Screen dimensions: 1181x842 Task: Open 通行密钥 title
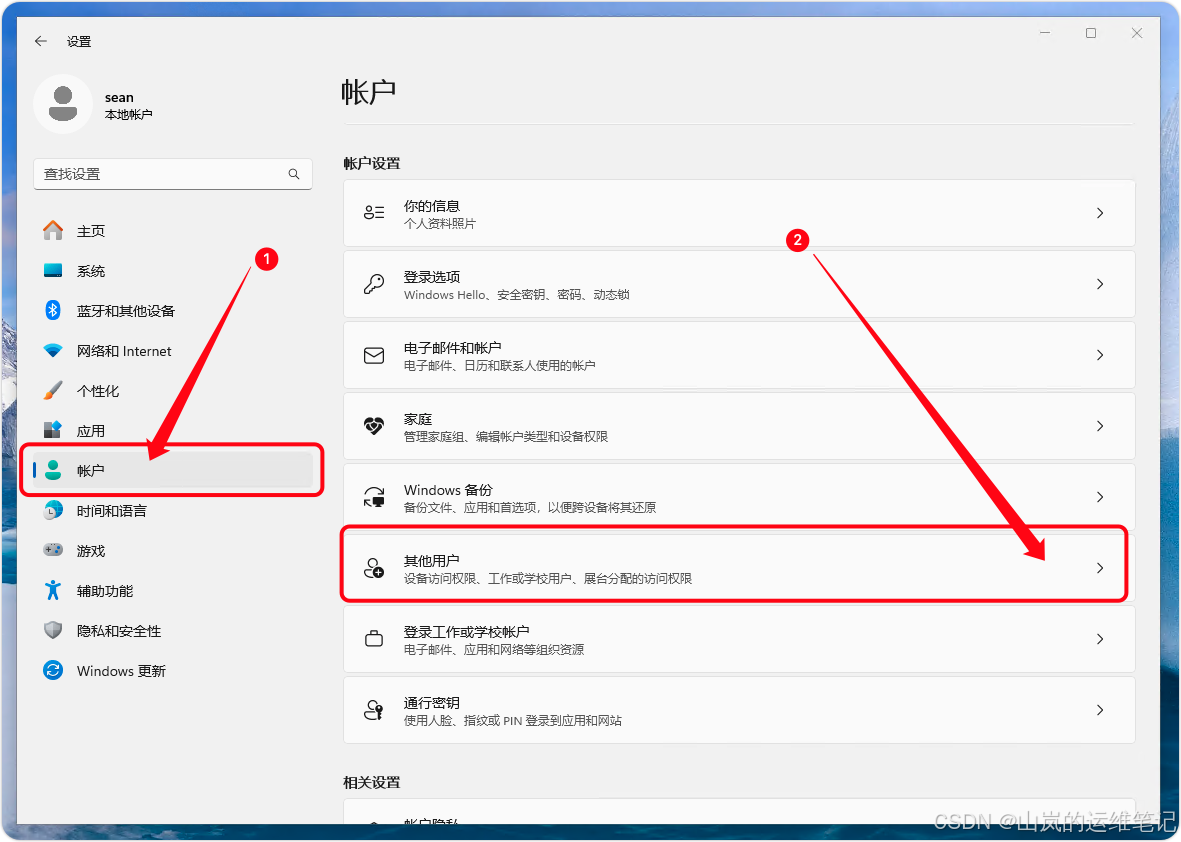[432, 703]
